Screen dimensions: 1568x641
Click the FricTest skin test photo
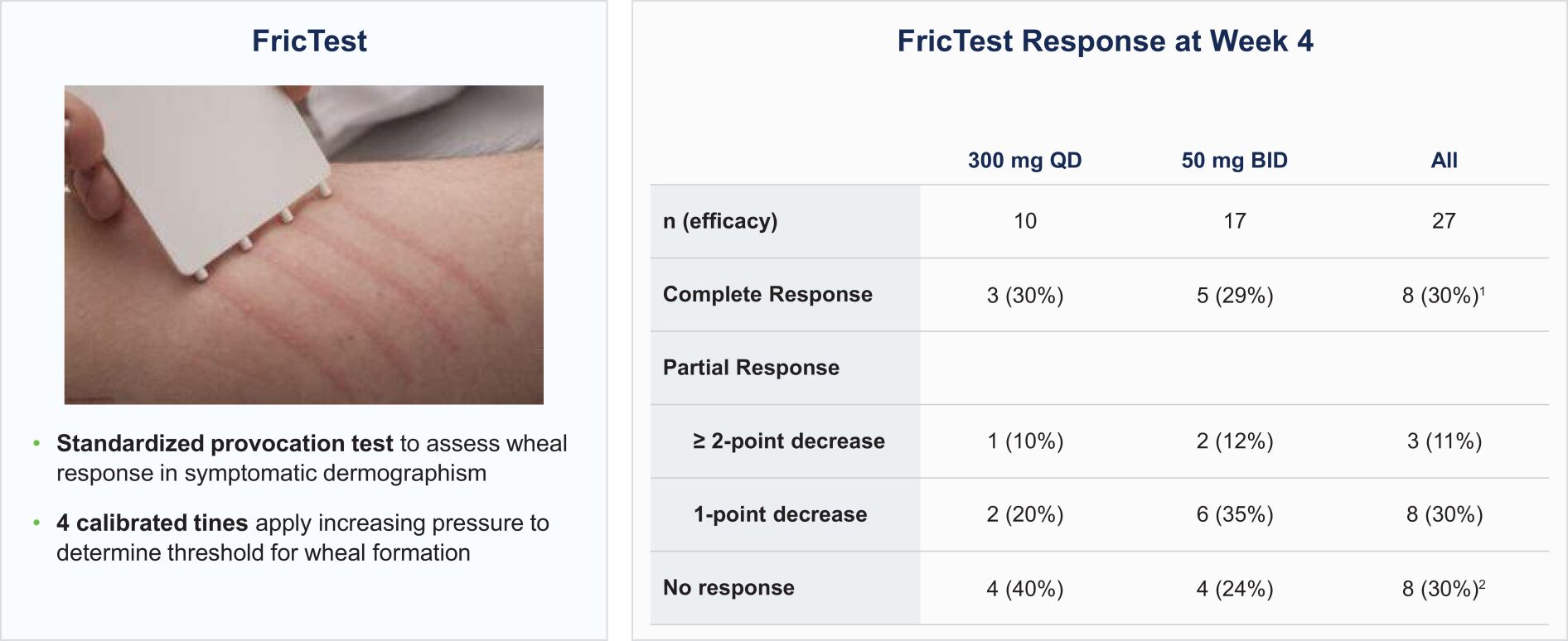coord(303,244)
